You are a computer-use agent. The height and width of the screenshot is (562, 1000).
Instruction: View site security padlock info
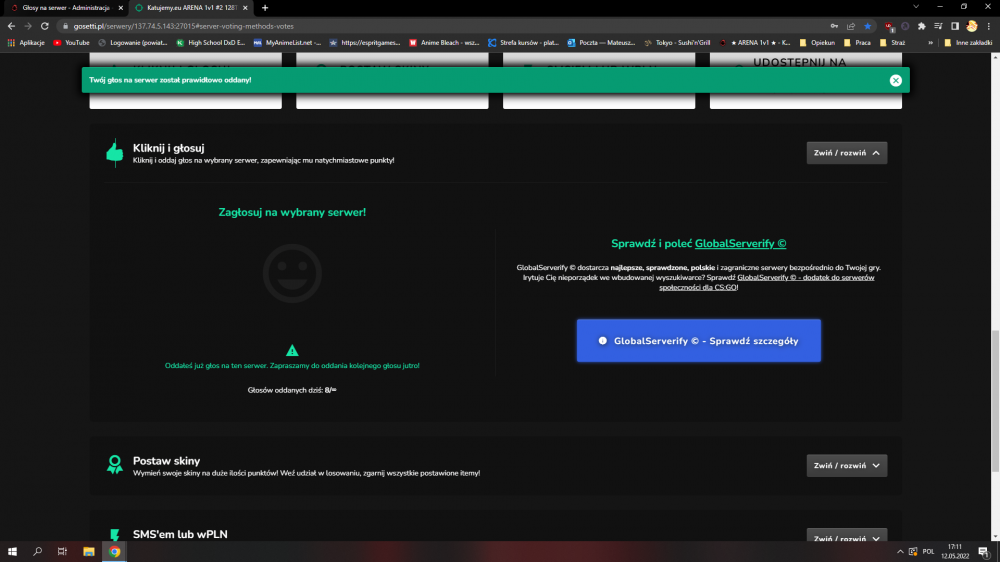pos(65,26)
